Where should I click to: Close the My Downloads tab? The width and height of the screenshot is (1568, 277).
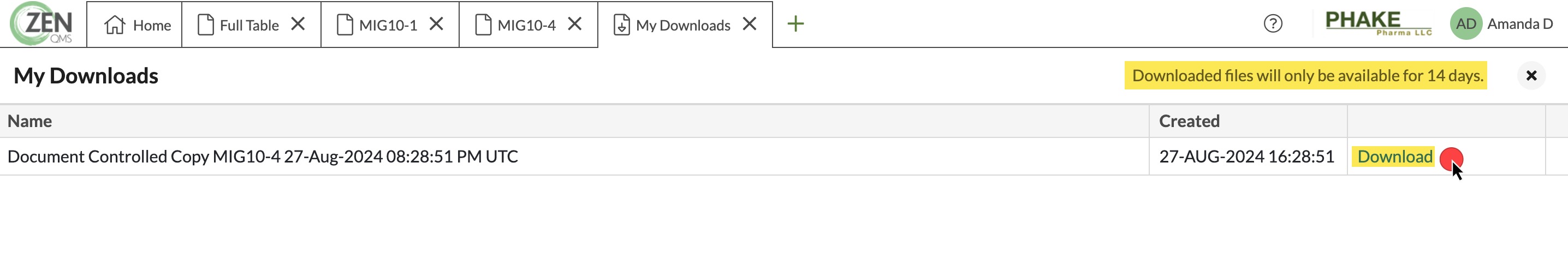pos(749,23)
